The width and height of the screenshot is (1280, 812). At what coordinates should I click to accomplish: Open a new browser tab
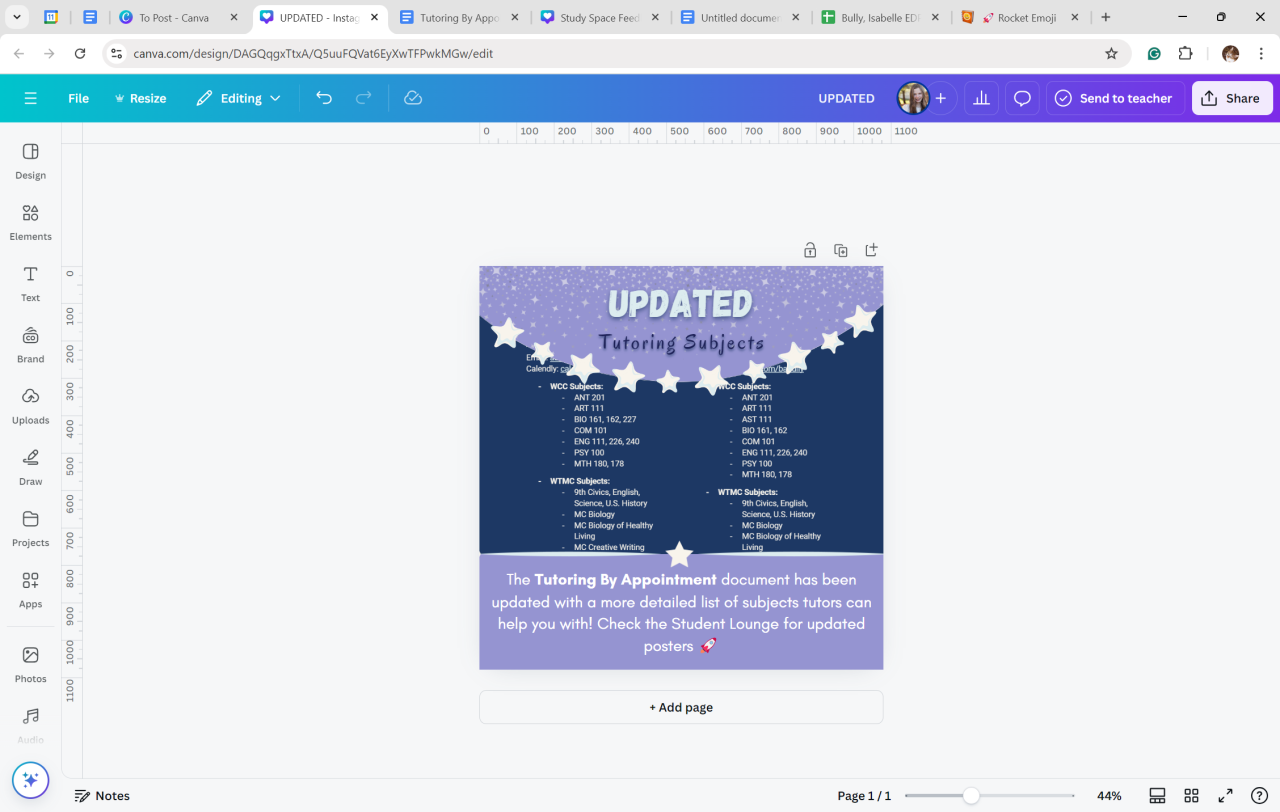[x=1106, y=18]
